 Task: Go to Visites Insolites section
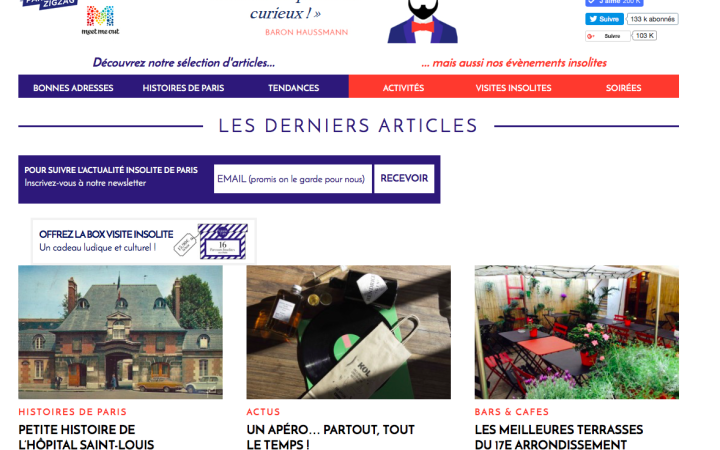(x=513, y=88)
